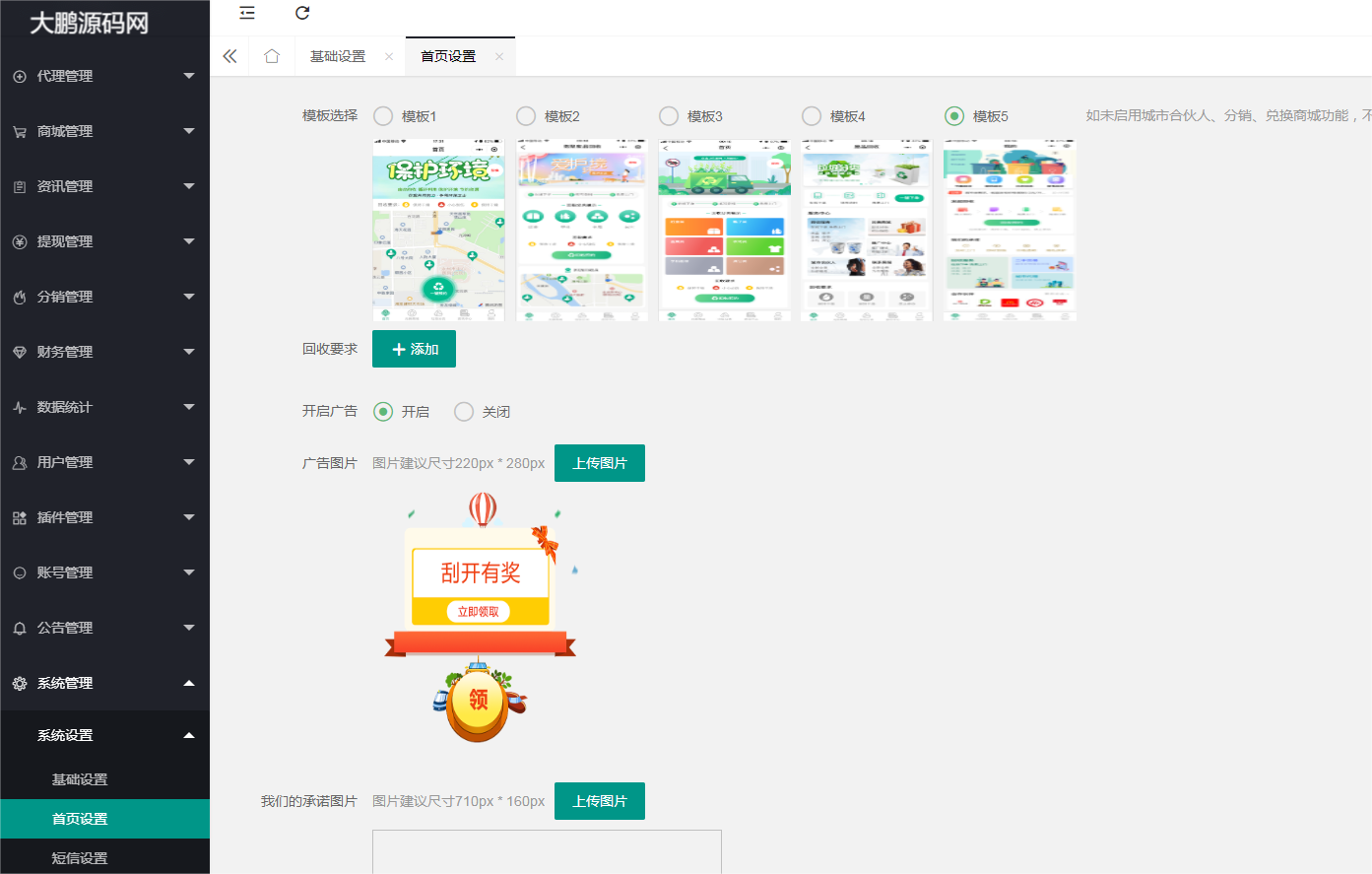Viewport: 1372px width, 874px height.
Task: Click the 添加 button for 回收要求
Action: click(x=414, y=349)
